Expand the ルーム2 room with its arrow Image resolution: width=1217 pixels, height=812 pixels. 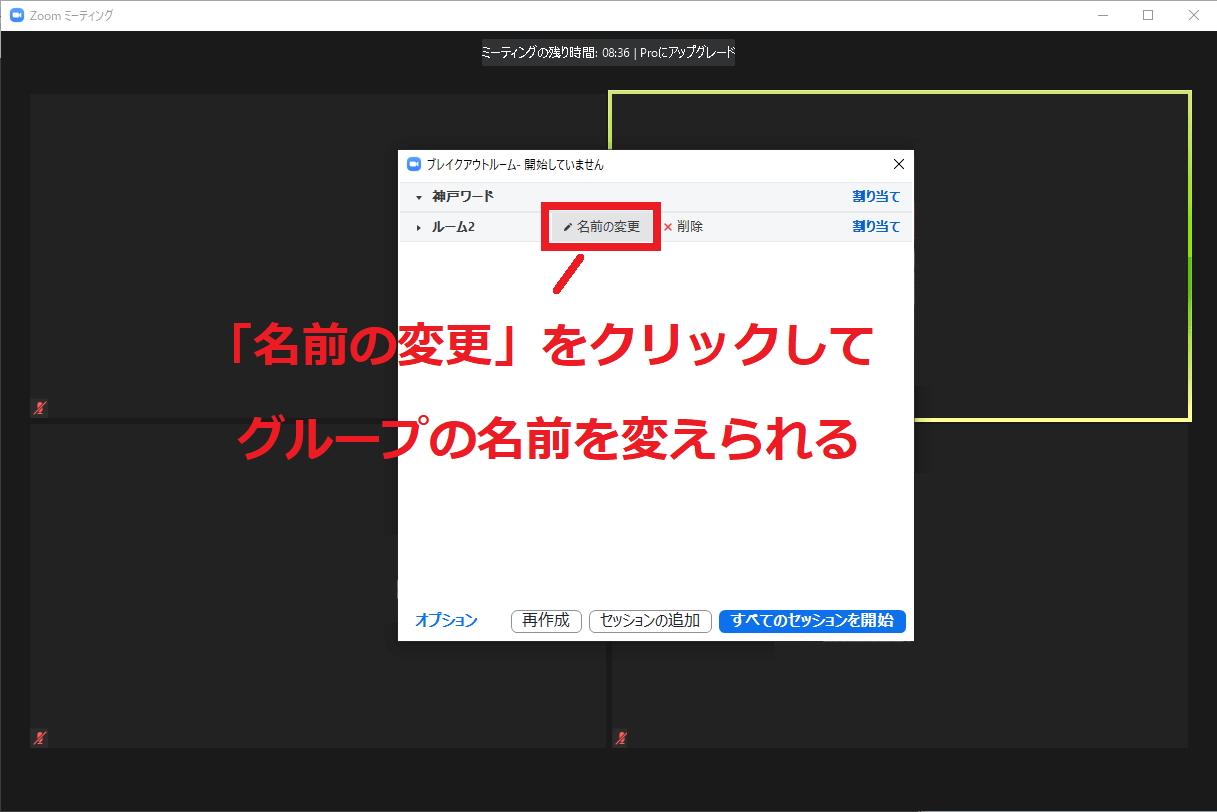[x=419, y=228]
